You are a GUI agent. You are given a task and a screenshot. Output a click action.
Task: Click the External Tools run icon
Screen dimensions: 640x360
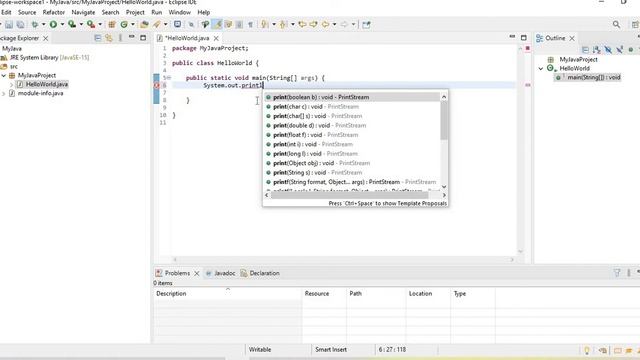(91, 24)
